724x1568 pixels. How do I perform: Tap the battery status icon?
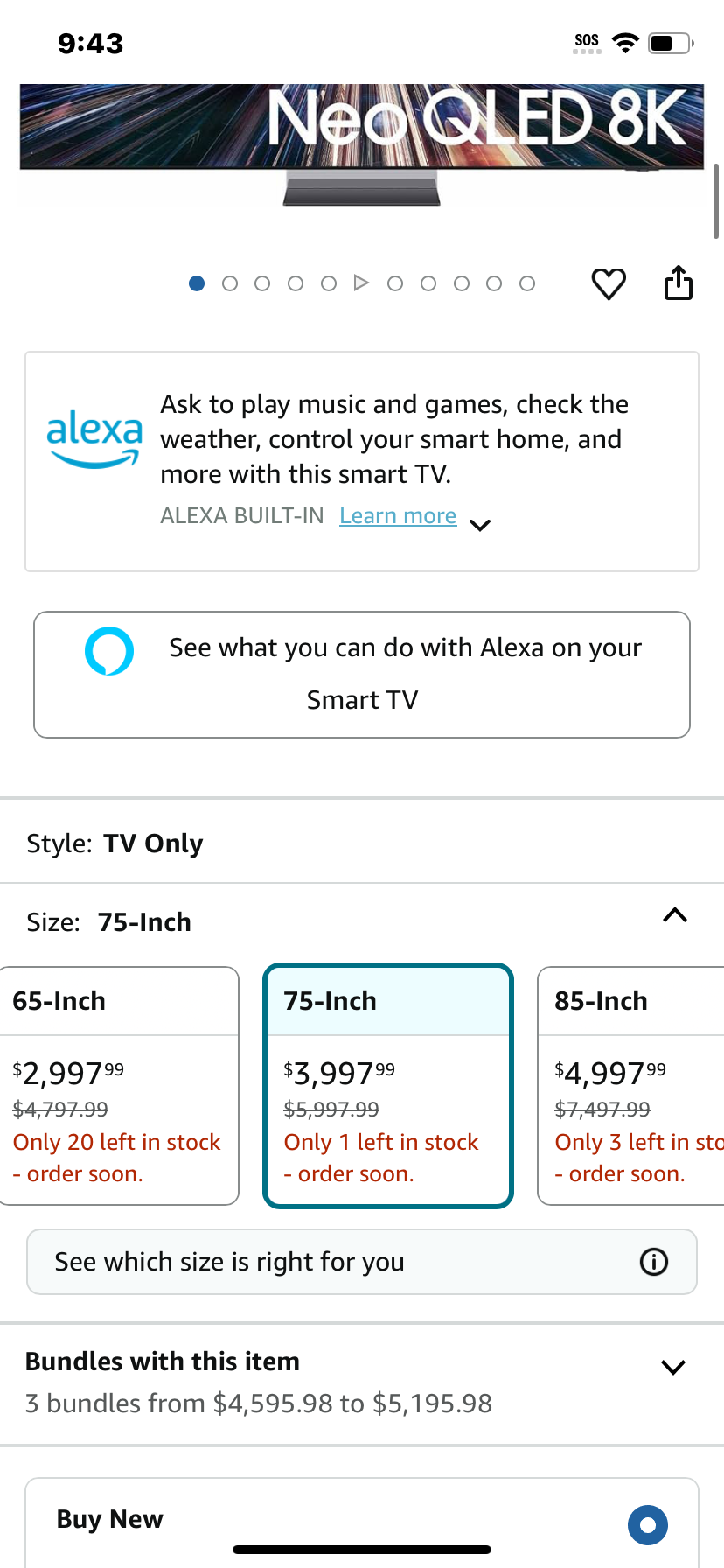pyautogui.click(x=671, y=43)
